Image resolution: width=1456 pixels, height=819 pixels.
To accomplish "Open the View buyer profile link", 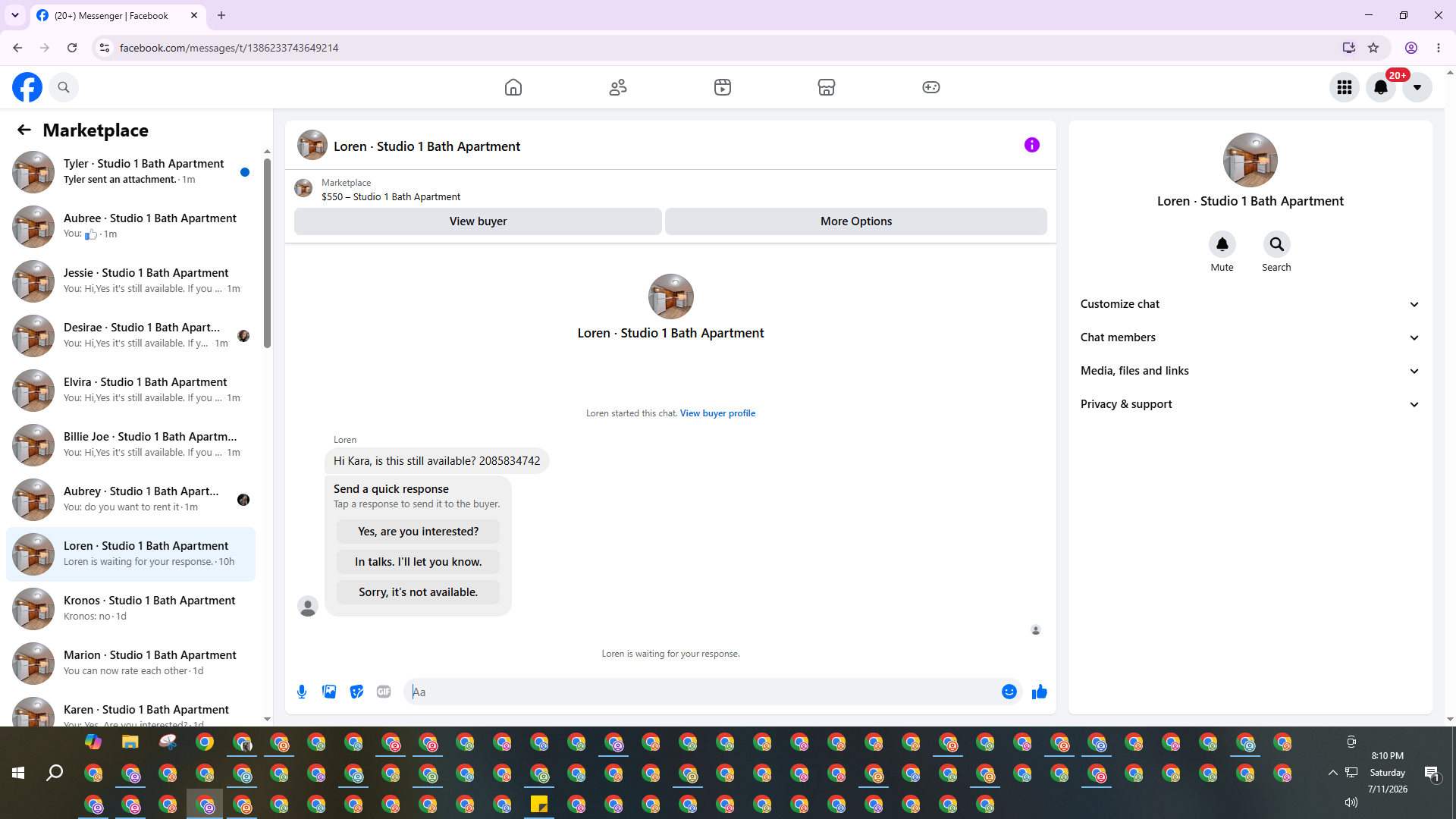I will (717, 413).
